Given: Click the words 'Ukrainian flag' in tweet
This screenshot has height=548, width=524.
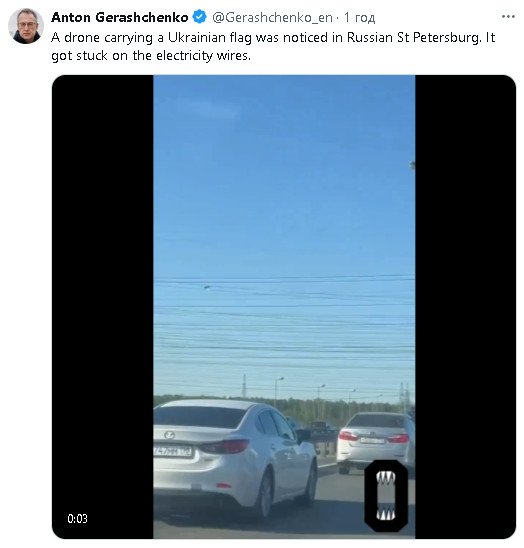Looking at the screenshot, I should [x=210, y=38].
